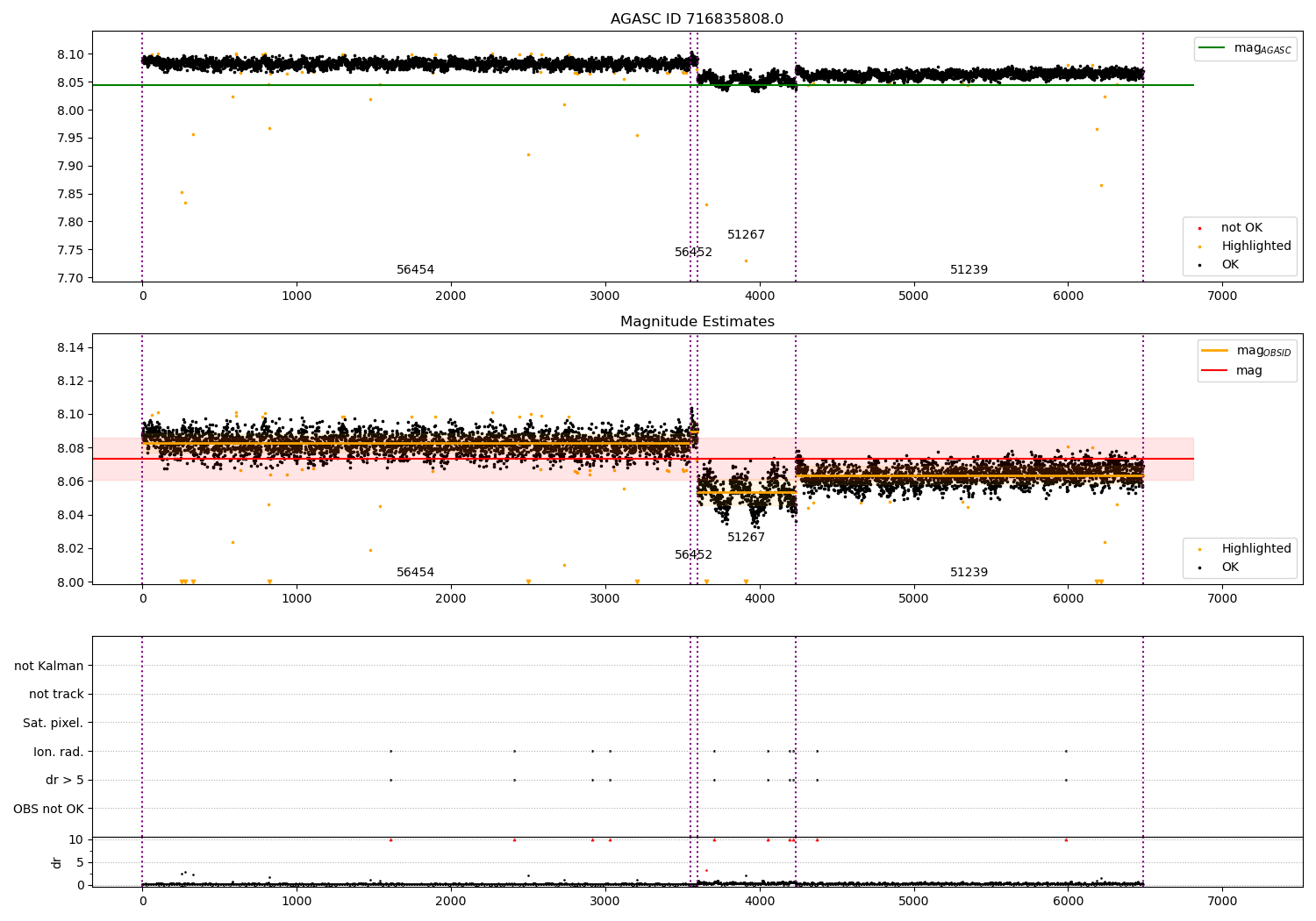Click the 'dr > 5' axis label
Image resolution: width=1316 pixels, height=921 pixels.
65,781
